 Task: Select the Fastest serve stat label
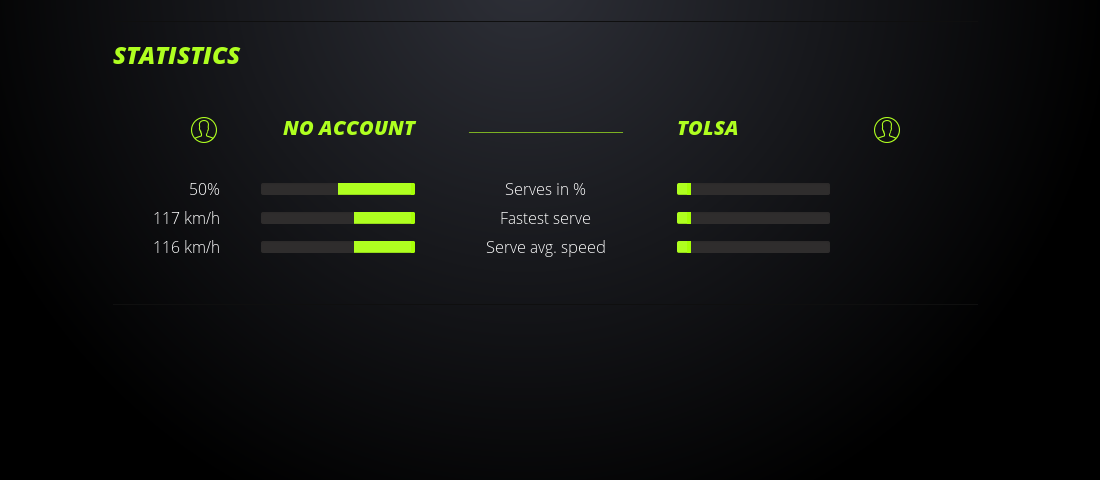click(x=545, y=218)
